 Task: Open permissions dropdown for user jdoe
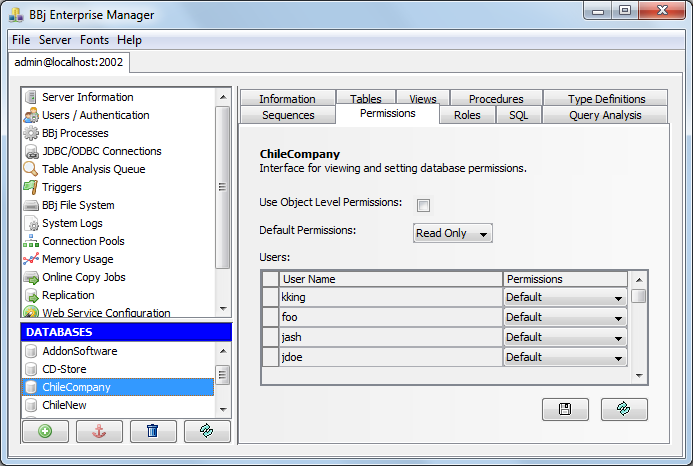point(565,357)
